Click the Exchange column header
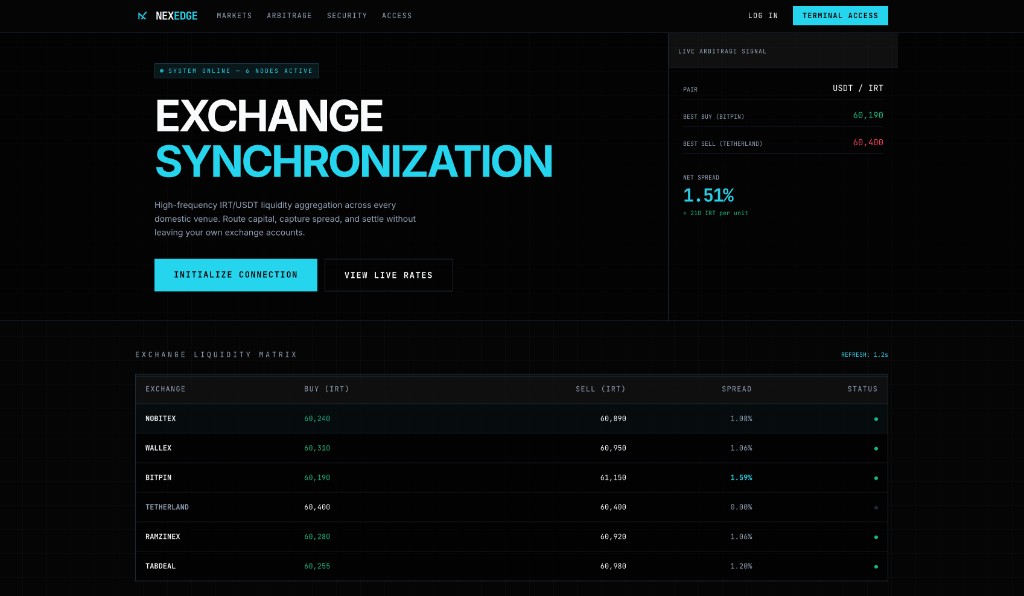This screenshot has width=1024, height=596. [165, 388]
